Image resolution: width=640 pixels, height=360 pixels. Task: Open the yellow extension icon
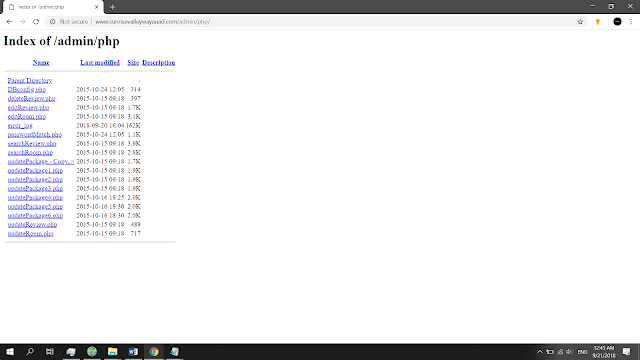click(598, 22)
